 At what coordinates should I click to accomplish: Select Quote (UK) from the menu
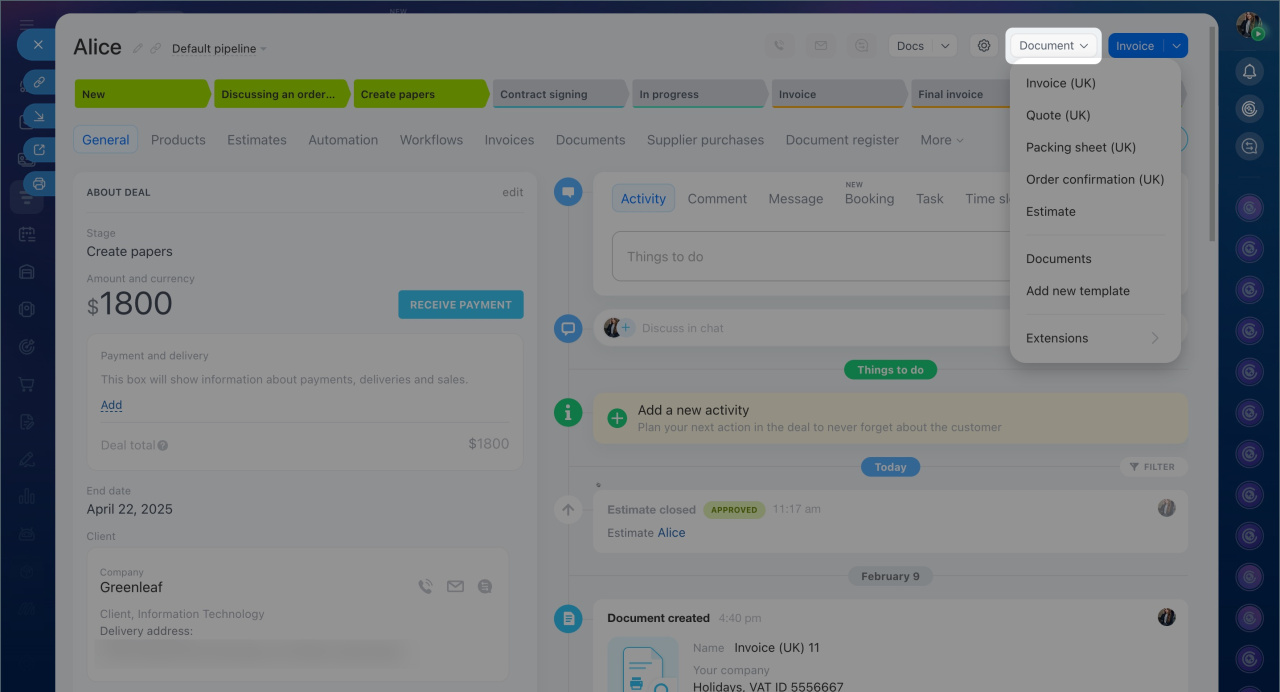point(1058,115)
